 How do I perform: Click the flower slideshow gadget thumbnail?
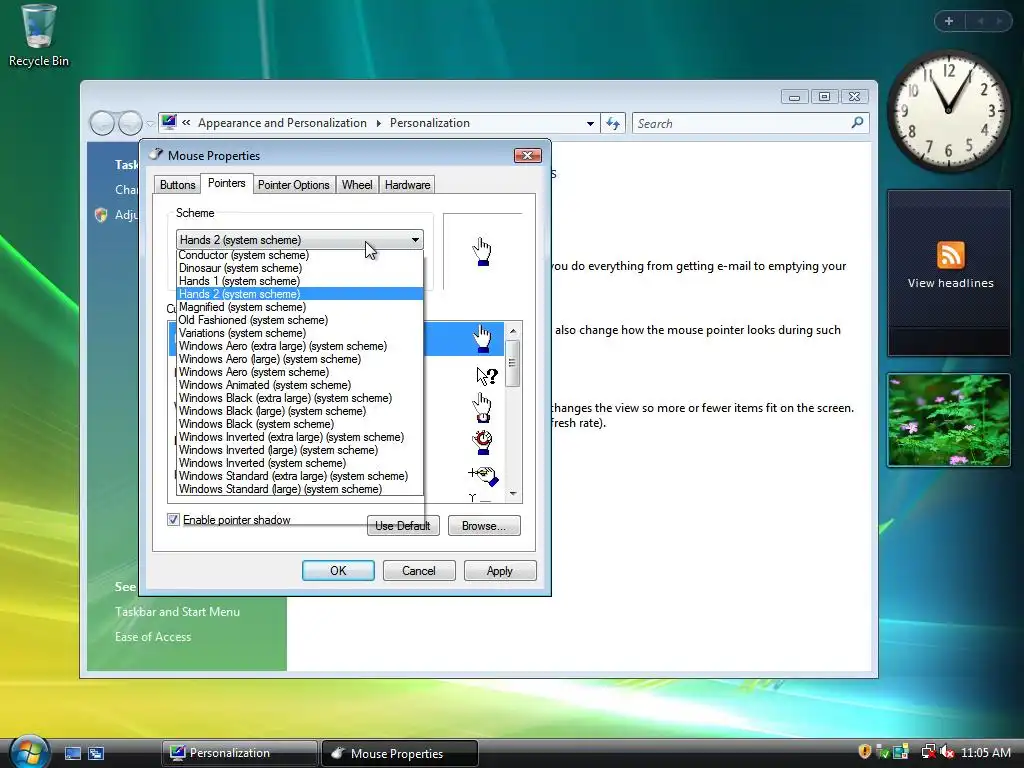tap(949, 420)
